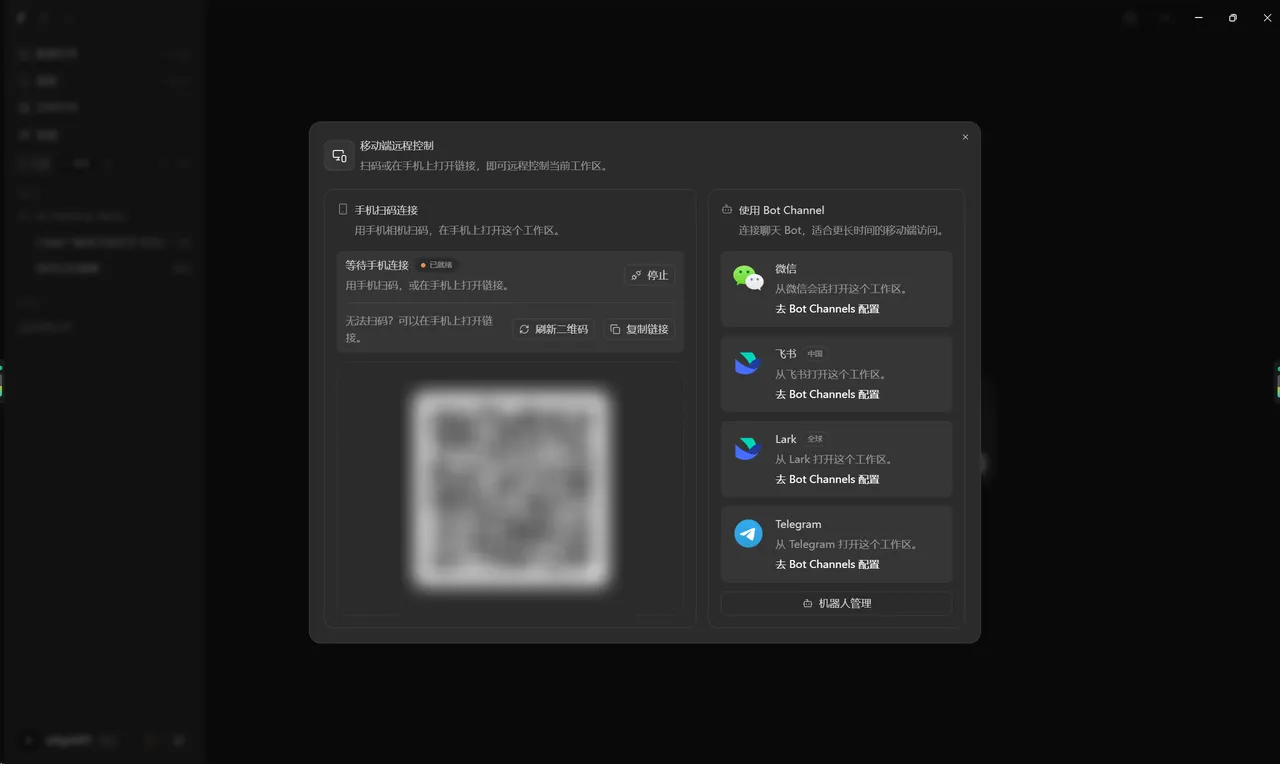This screenshot has height=764, width=1280.
Task: Click the remote control icon beside the dialog title
Action: (339, 155)
